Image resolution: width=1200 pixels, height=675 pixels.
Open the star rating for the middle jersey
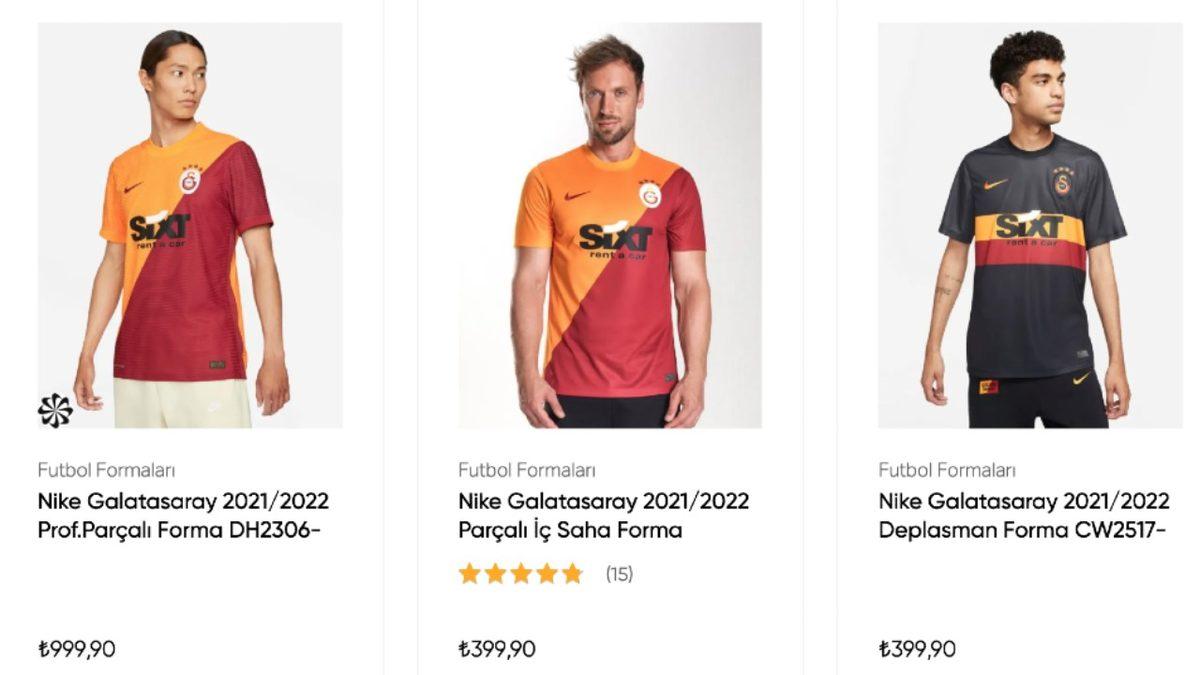tap(523, 574)
